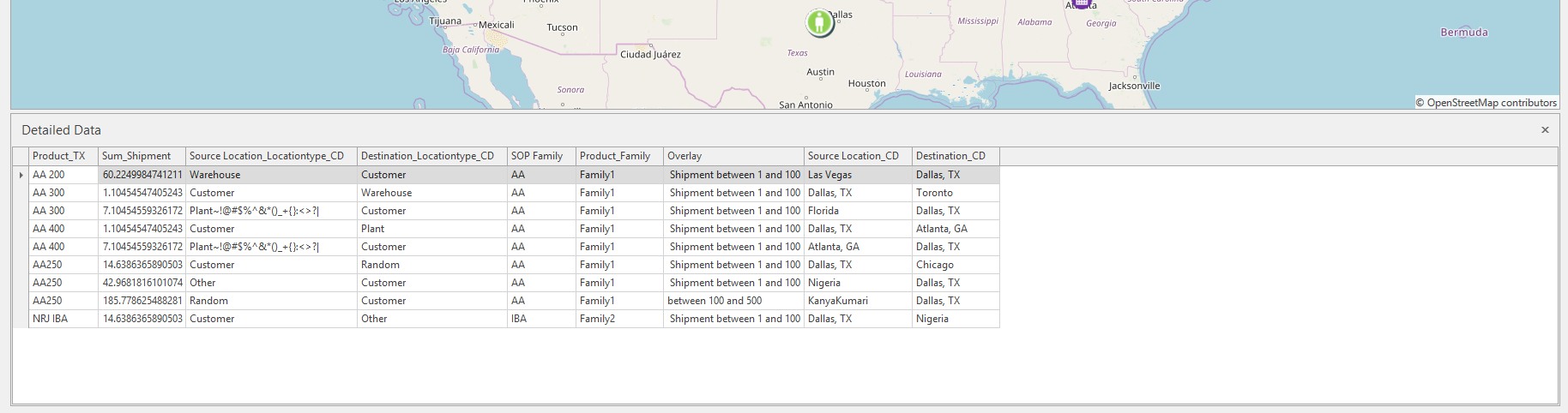Click the Houston label on the map

point(866,83)
